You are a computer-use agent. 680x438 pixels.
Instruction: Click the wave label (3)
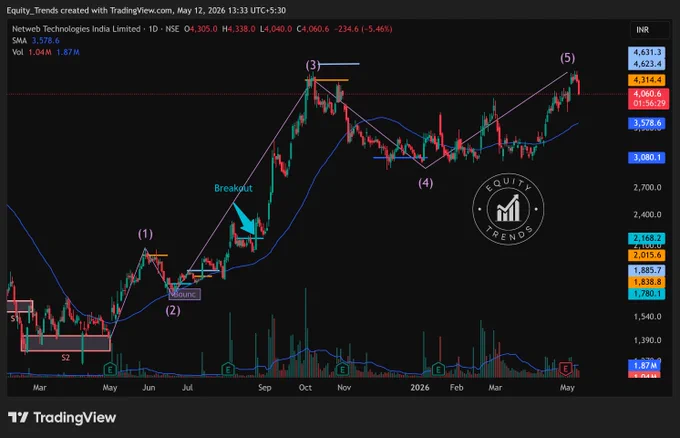[313, 65]
